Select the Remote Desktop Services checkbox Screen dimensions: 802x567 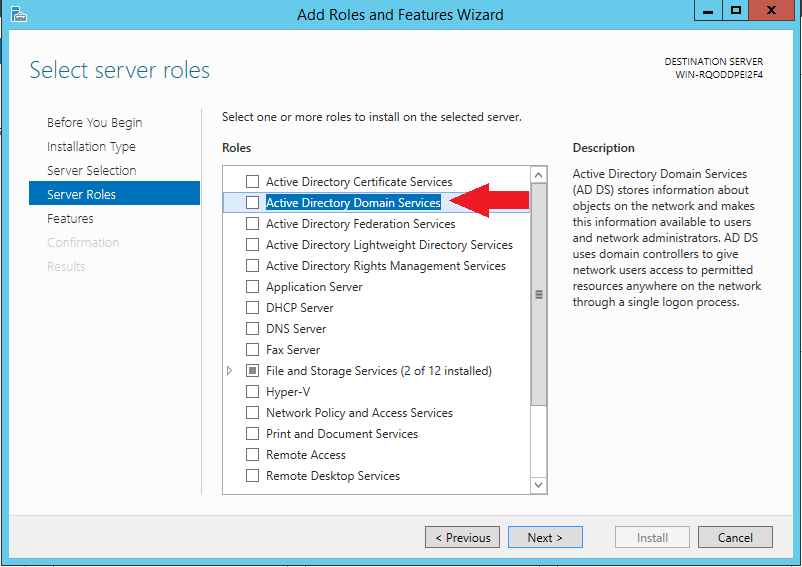252,476
